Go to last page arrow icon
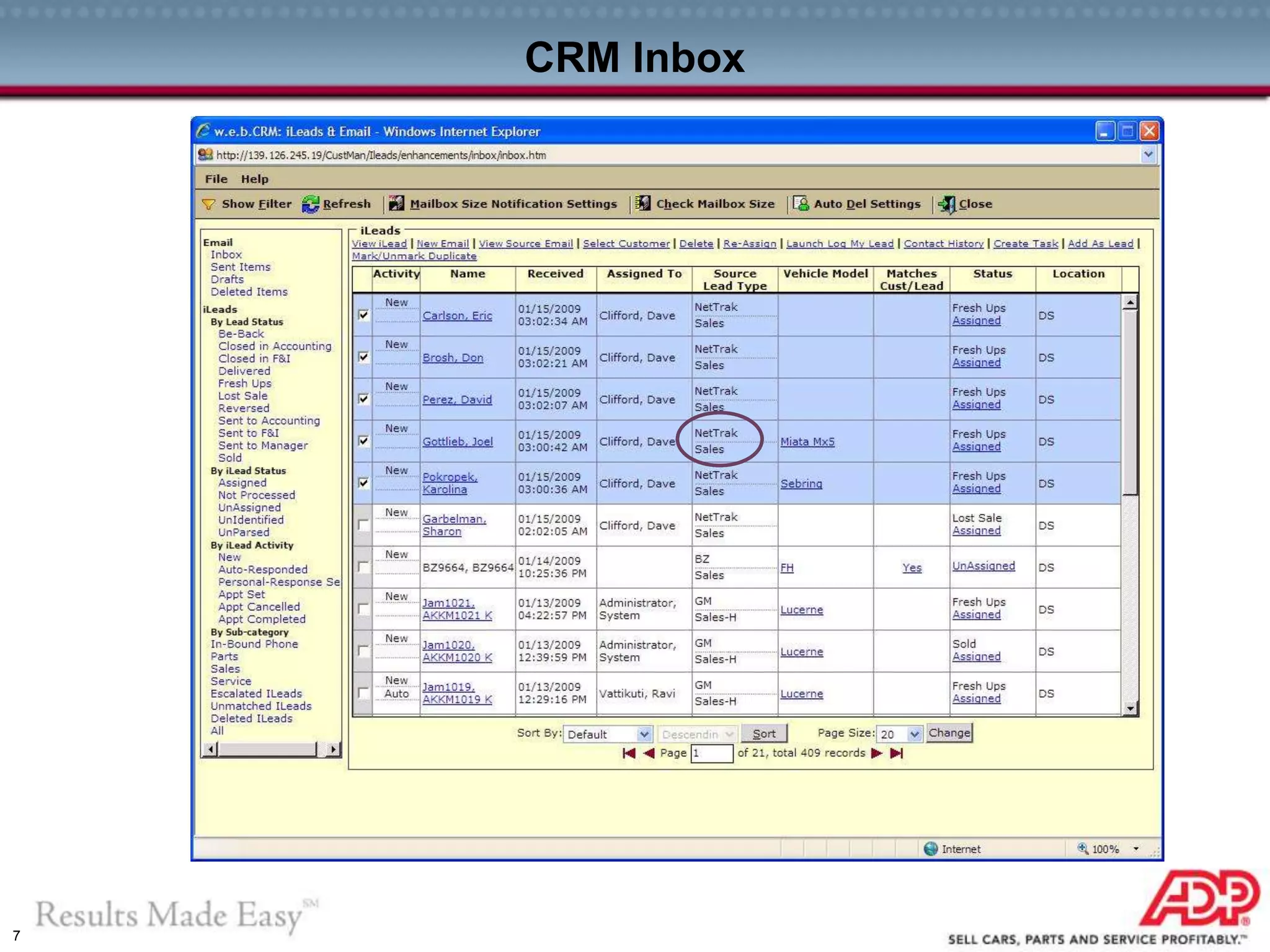1270x952 pixels. click(897, 753)
